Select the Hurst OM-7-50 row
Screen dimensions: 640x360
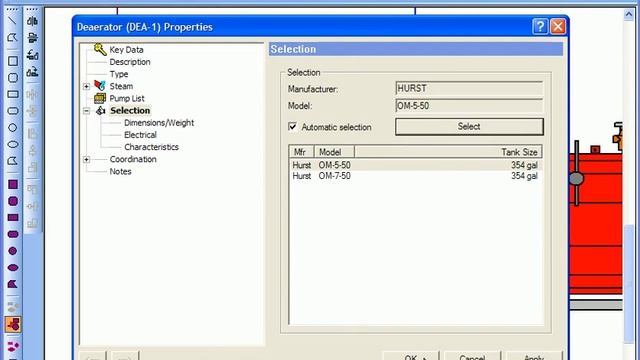pyautogui.click(x=415, y=176)
